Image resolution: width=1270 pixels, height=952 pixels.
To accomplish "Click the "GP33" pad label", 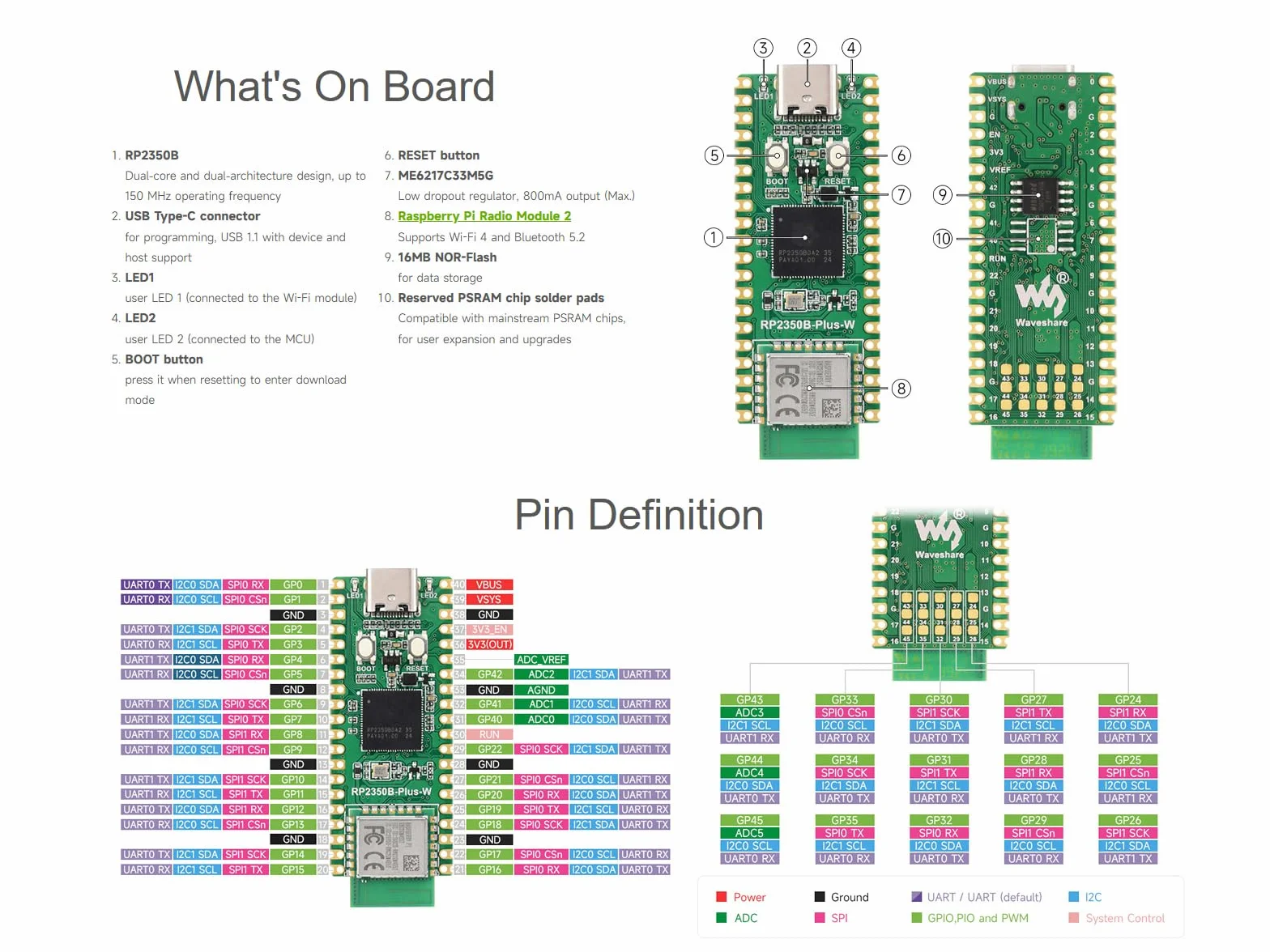I will (x=845, y=699).
